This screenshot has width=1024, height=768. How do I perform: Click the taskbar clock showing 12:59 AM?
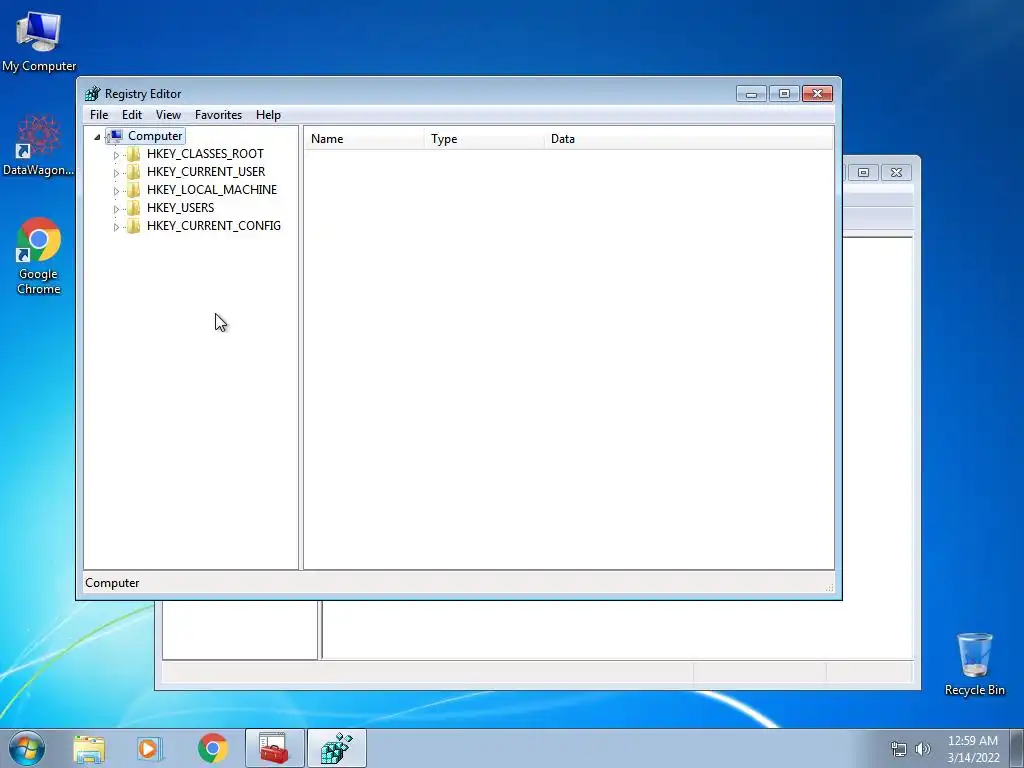973,748
